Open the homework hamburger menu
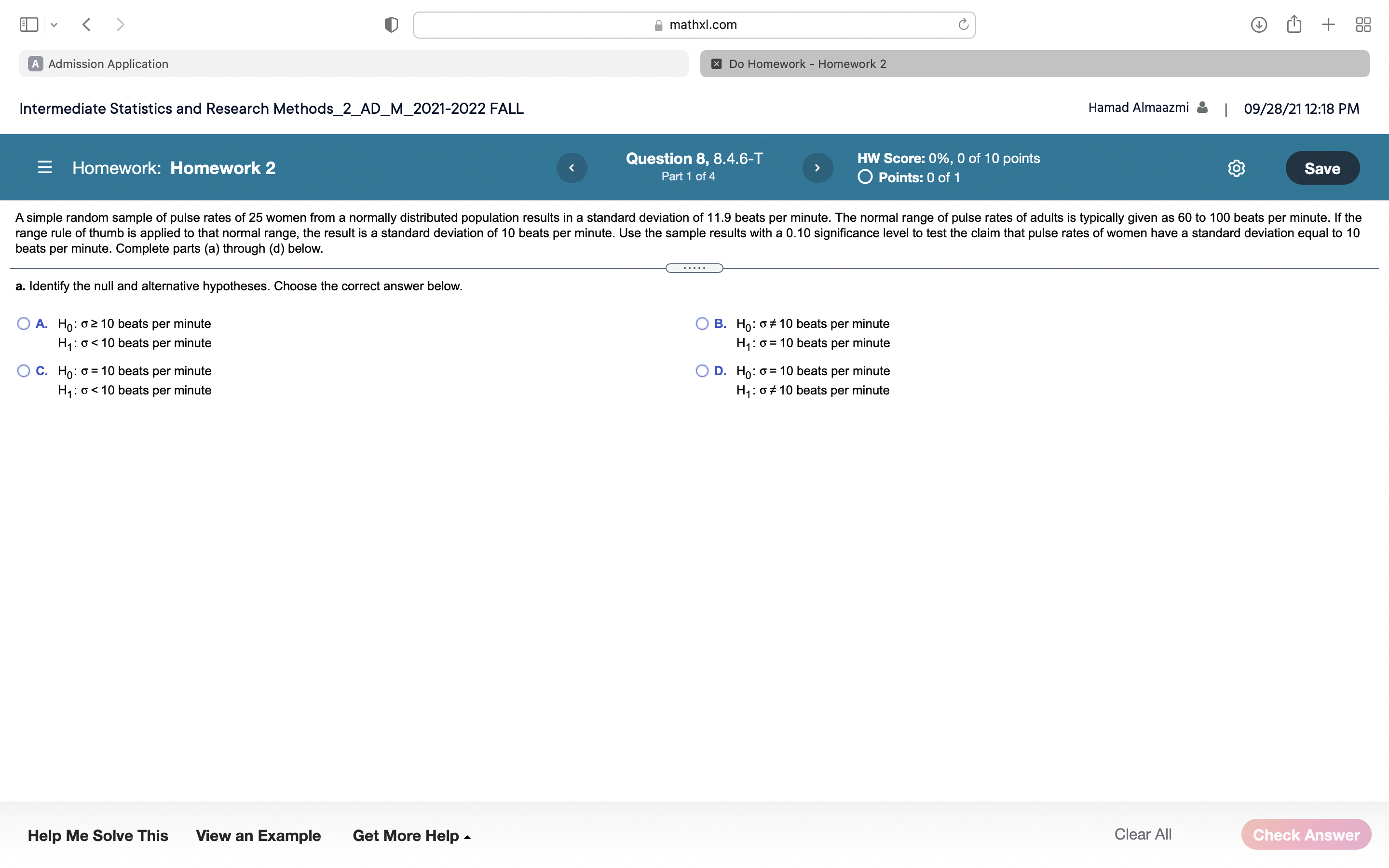Viewport: 1389px width, 868px height. 45,168
